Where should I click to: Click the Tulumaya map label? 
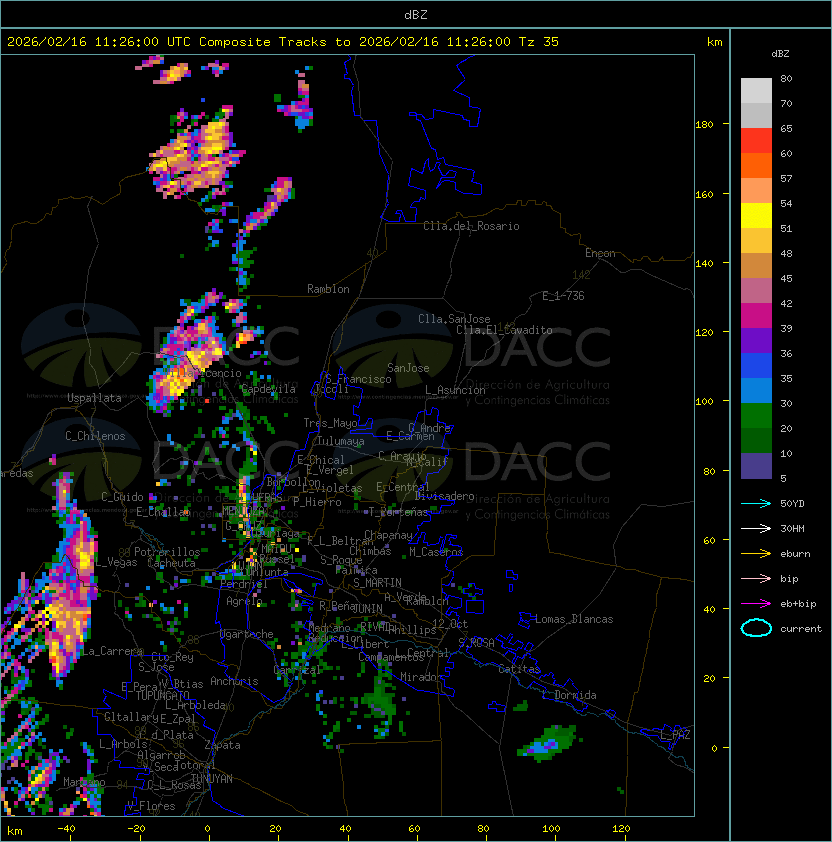tap(341, 441)
